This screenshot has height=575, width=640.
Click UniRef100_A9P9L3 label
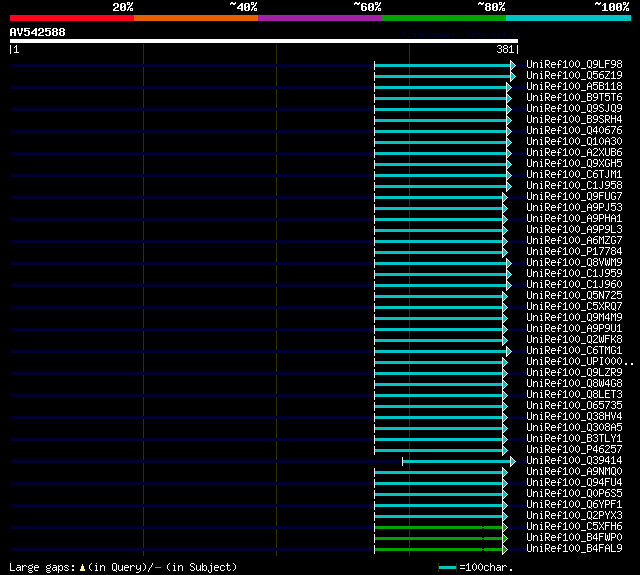point(574,230)
